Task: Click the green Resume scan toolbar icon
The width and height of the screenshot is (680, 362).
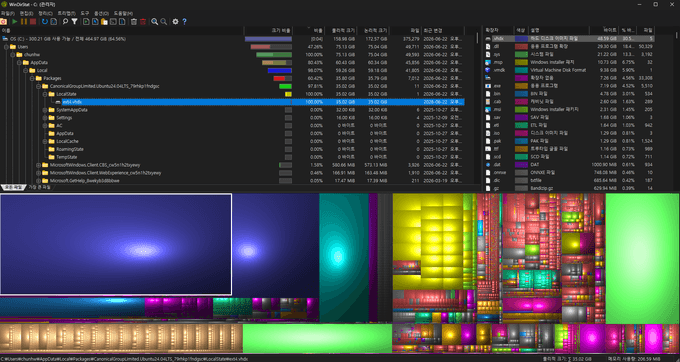Action: coord(15,21)
